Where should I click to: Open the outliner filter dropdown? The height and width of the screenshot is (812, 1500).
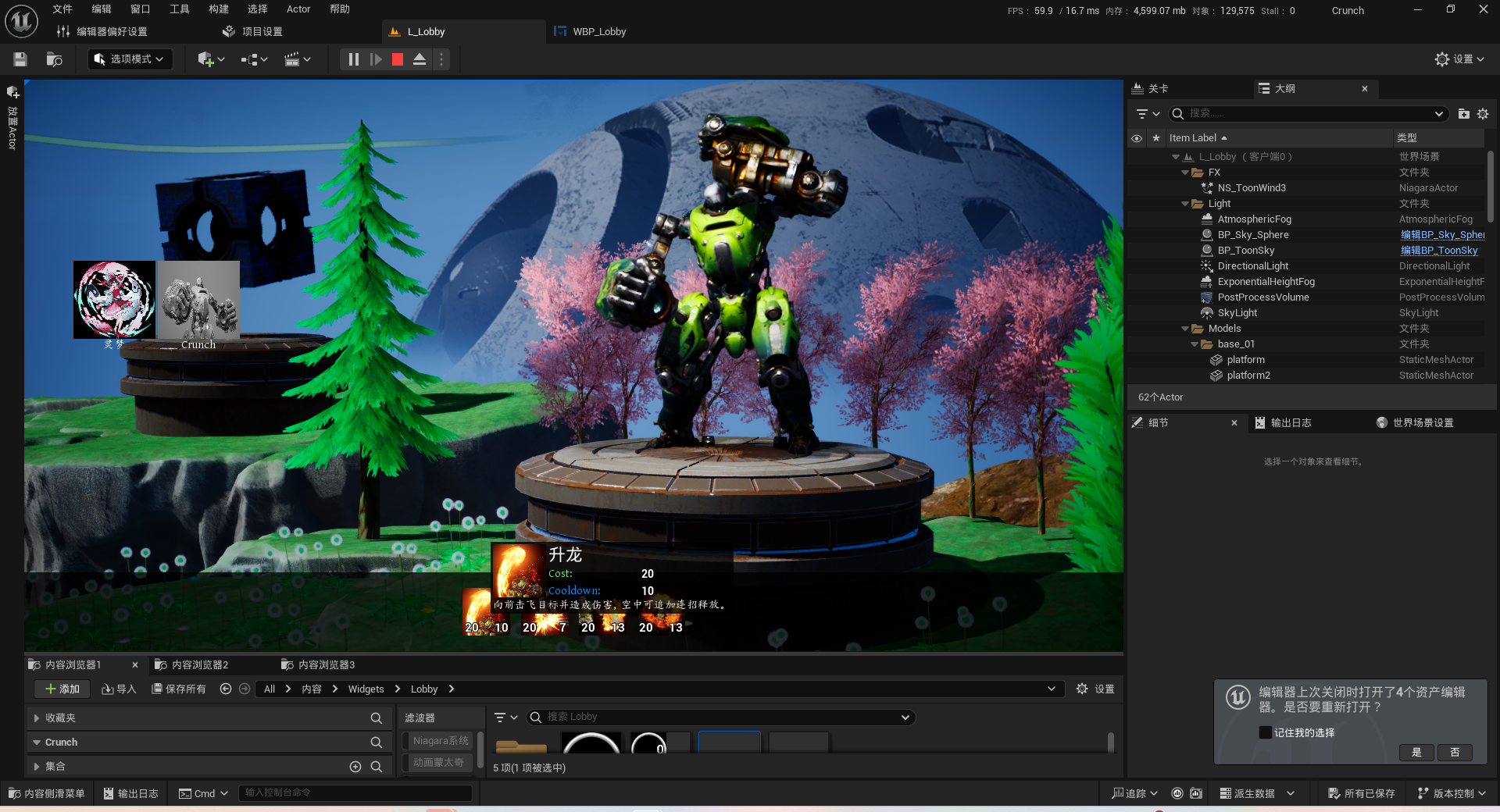[1148, 114]
